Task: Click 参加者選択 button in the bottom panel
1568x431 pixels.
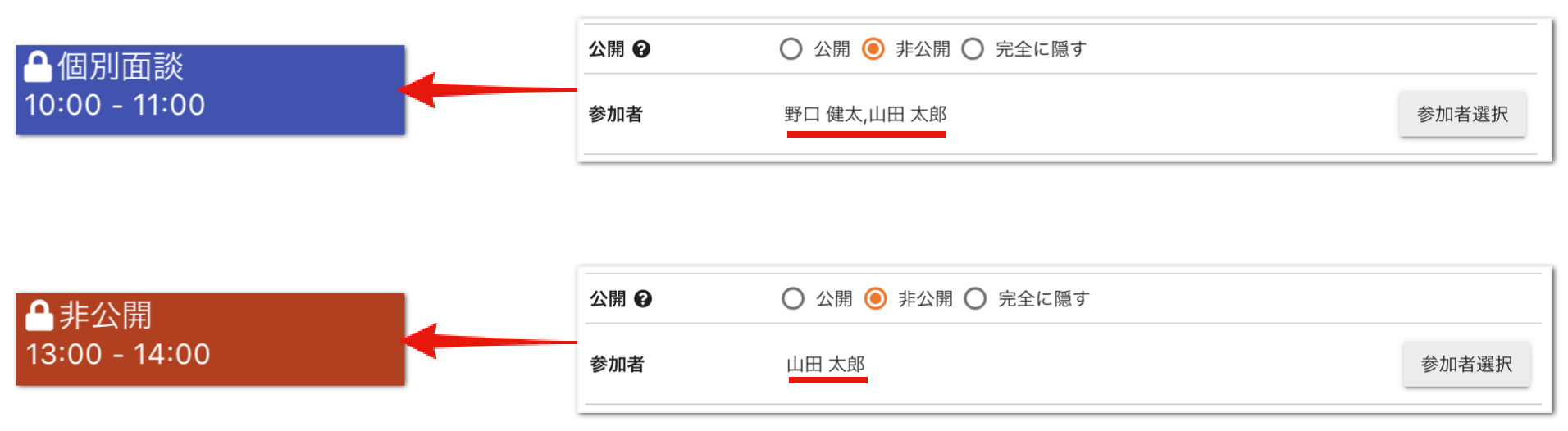Action: click(1465, 364)
